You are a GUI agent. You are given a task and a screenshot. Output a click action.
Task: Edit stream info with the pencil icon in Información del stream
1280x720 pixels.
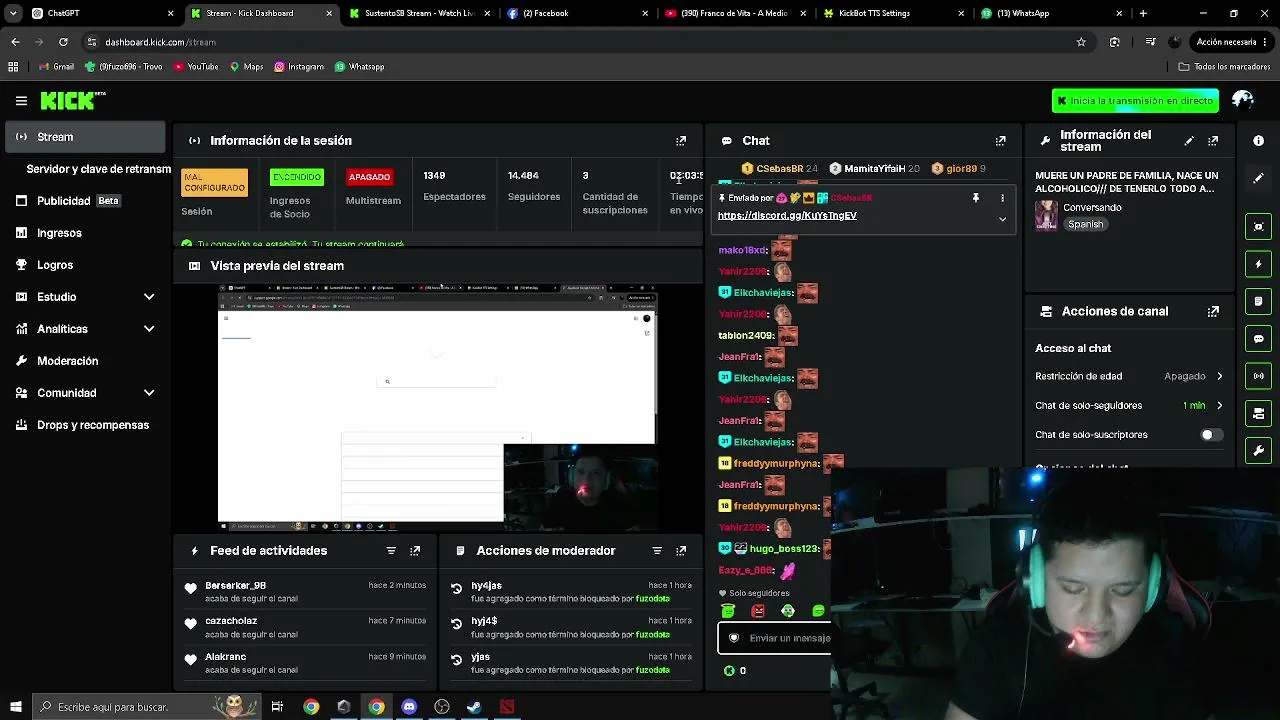coord(1189,141)
